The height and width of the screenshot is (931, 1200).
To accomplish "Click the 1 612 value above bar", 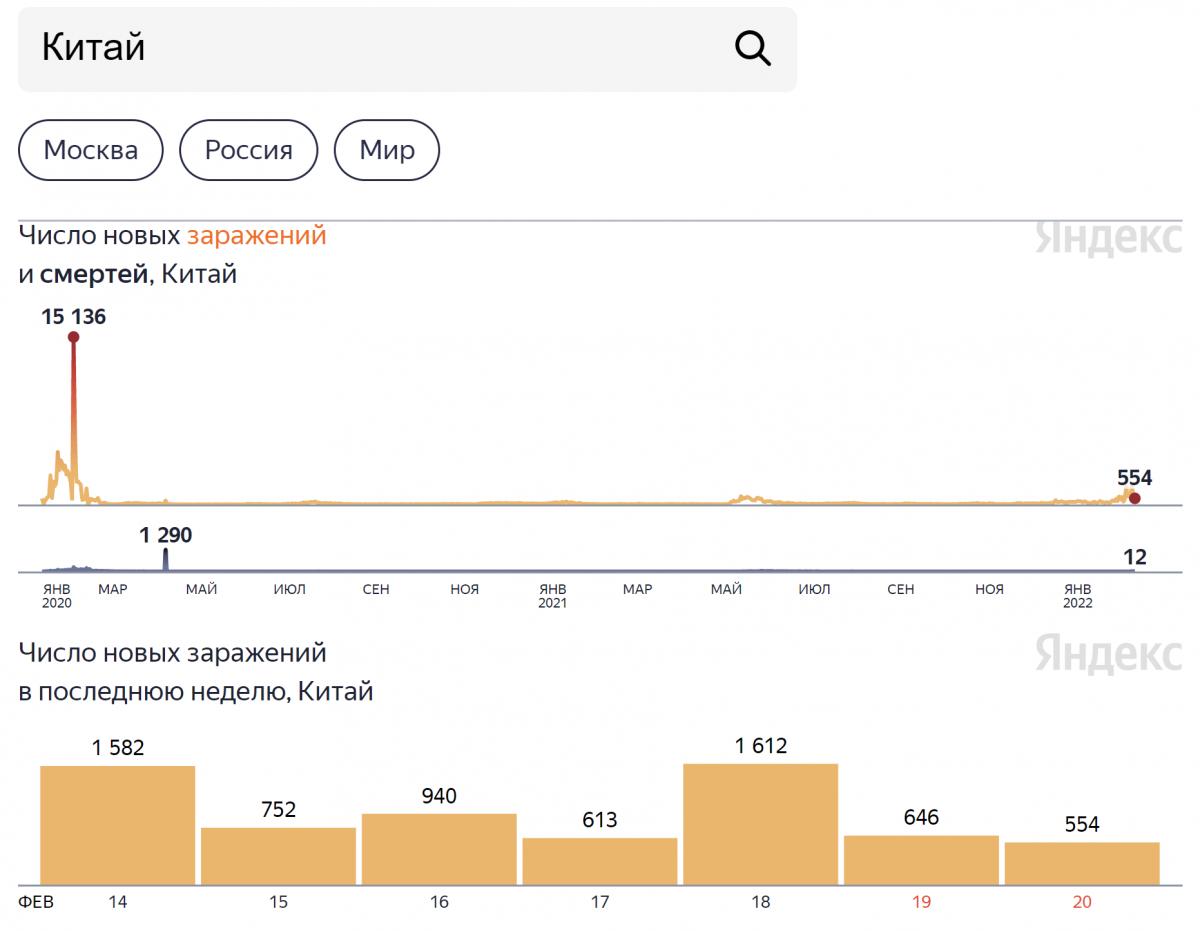I will [761, 746].
